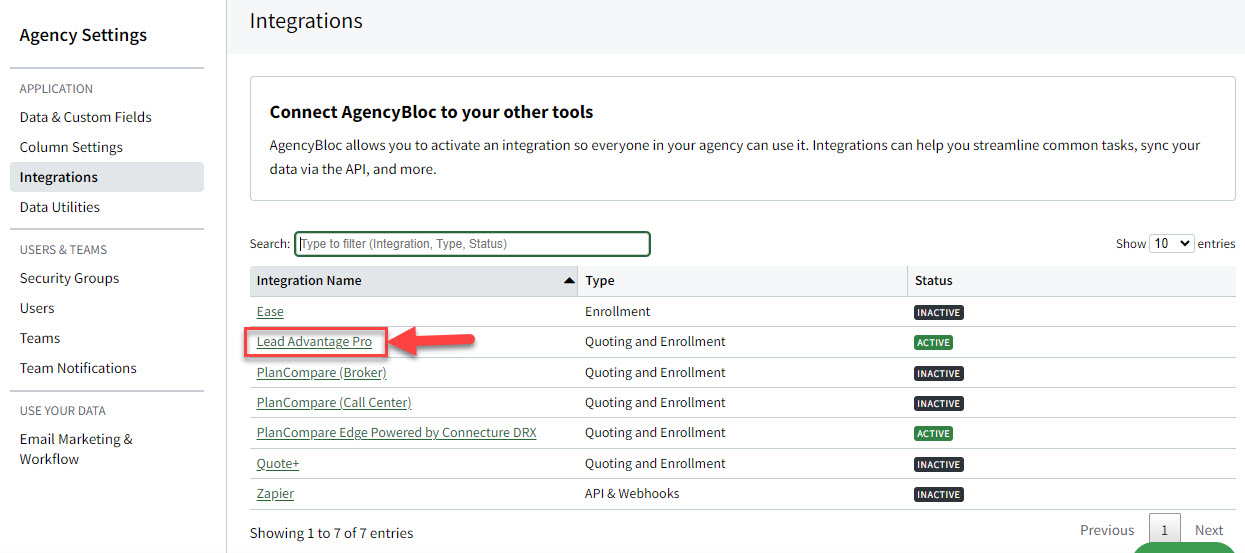Click ACTIVE badge for Lead Advantage Pro
The height and width of the screenshot is (553, 1245).
click(933, 343)
